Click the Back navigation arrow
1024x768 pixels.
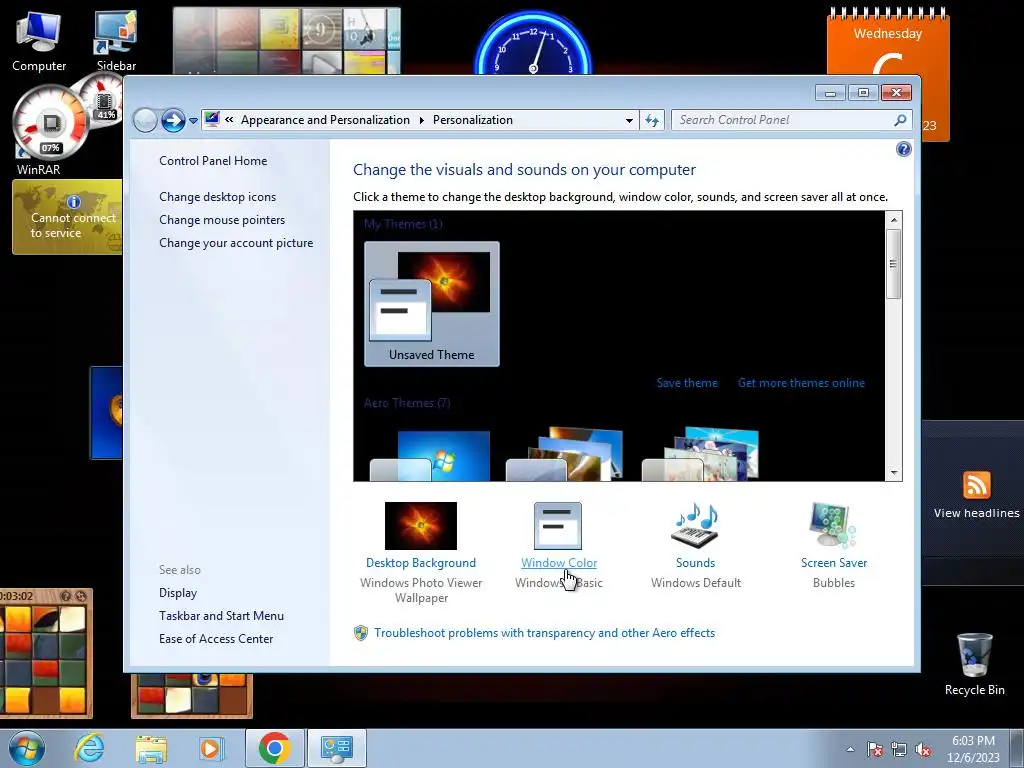click(145, 120)
